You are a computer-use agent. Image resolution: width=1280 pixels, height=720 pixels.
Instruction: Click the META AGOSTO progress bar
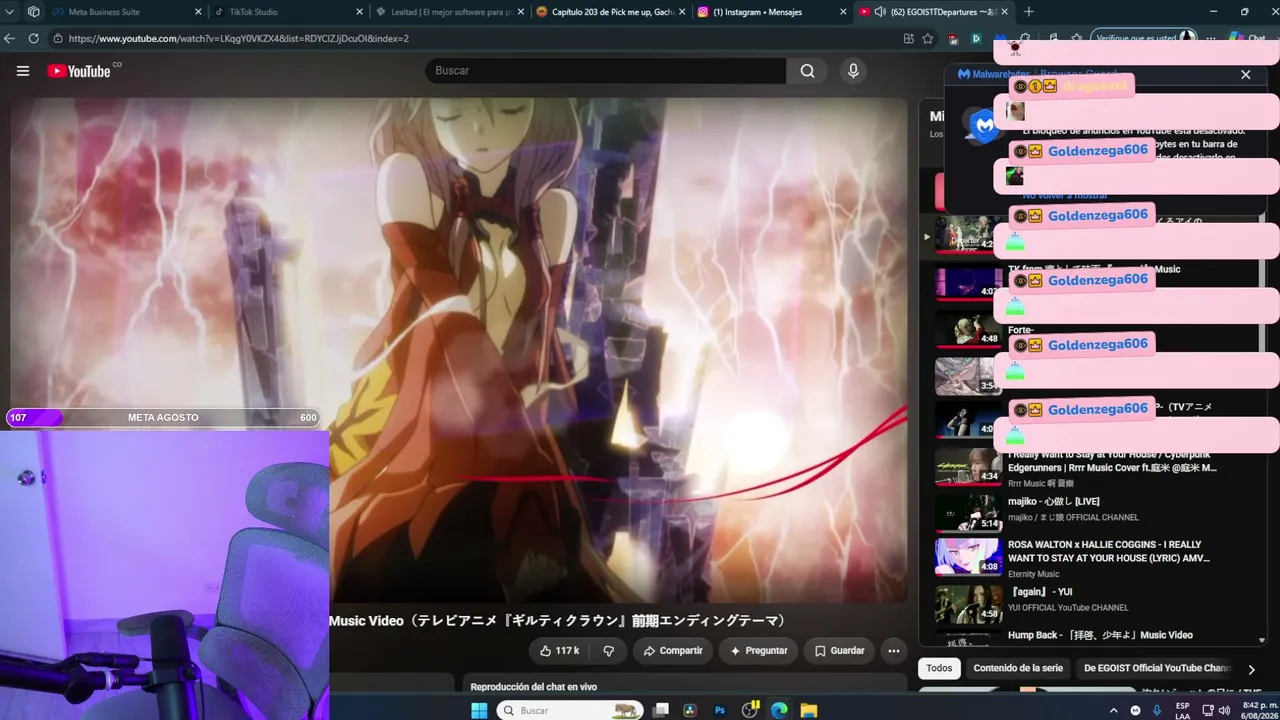coord(163,418)
